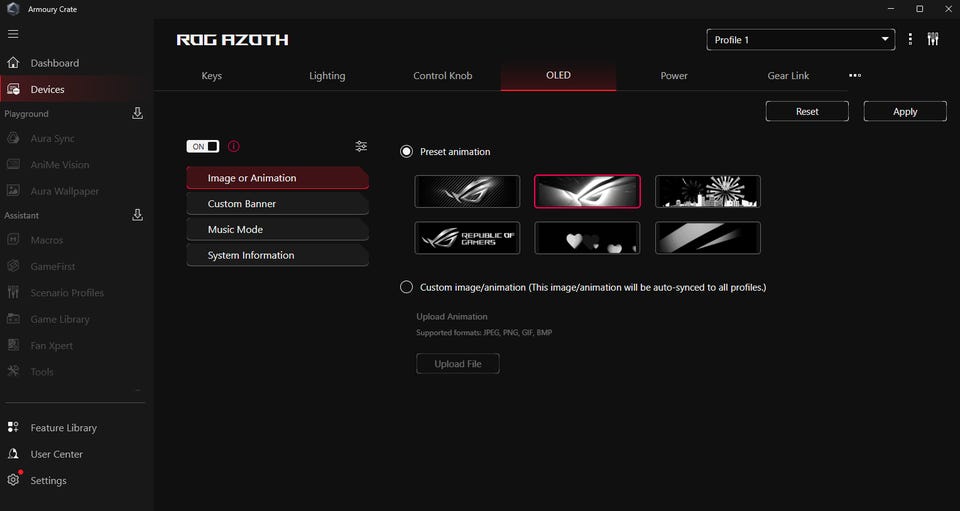960x511 pixels.
Task: Choose fireworks city skyline preset
Action: pos(708,192)
